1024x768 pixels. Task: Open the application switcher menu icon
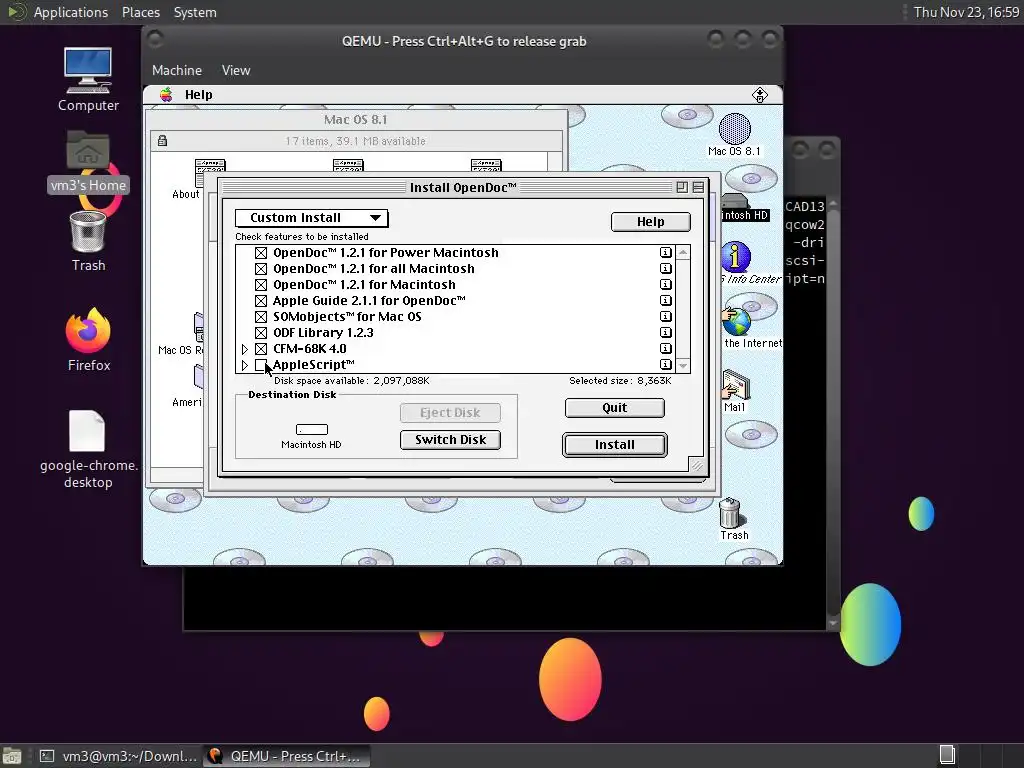(760, 95)
